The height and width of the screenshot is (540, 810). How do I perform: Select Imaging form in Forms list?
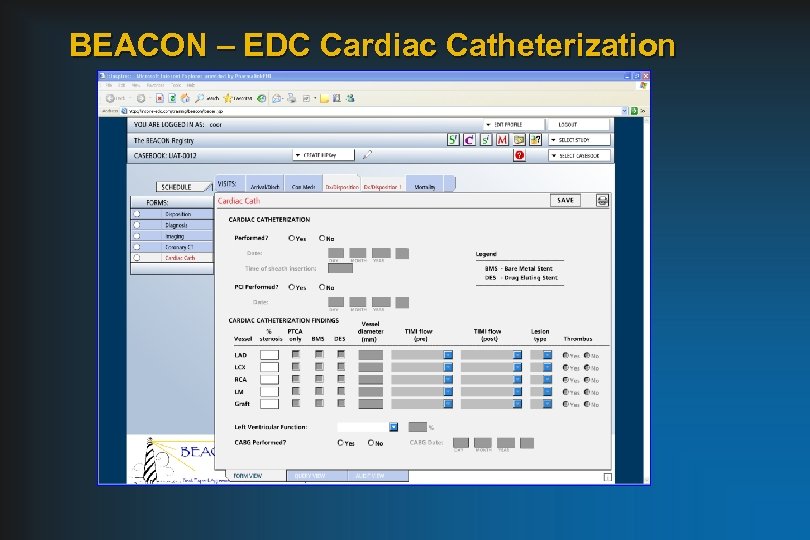(172, 236)
